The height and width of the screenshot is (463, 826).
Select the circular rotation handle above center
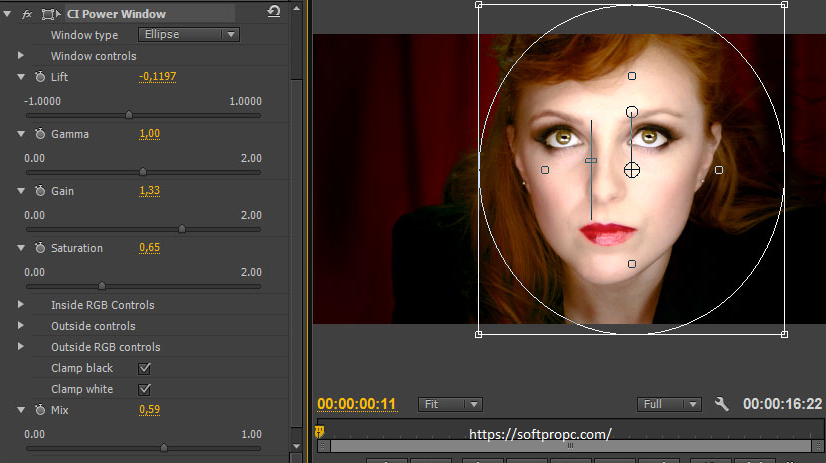click(x=632, y=112)
